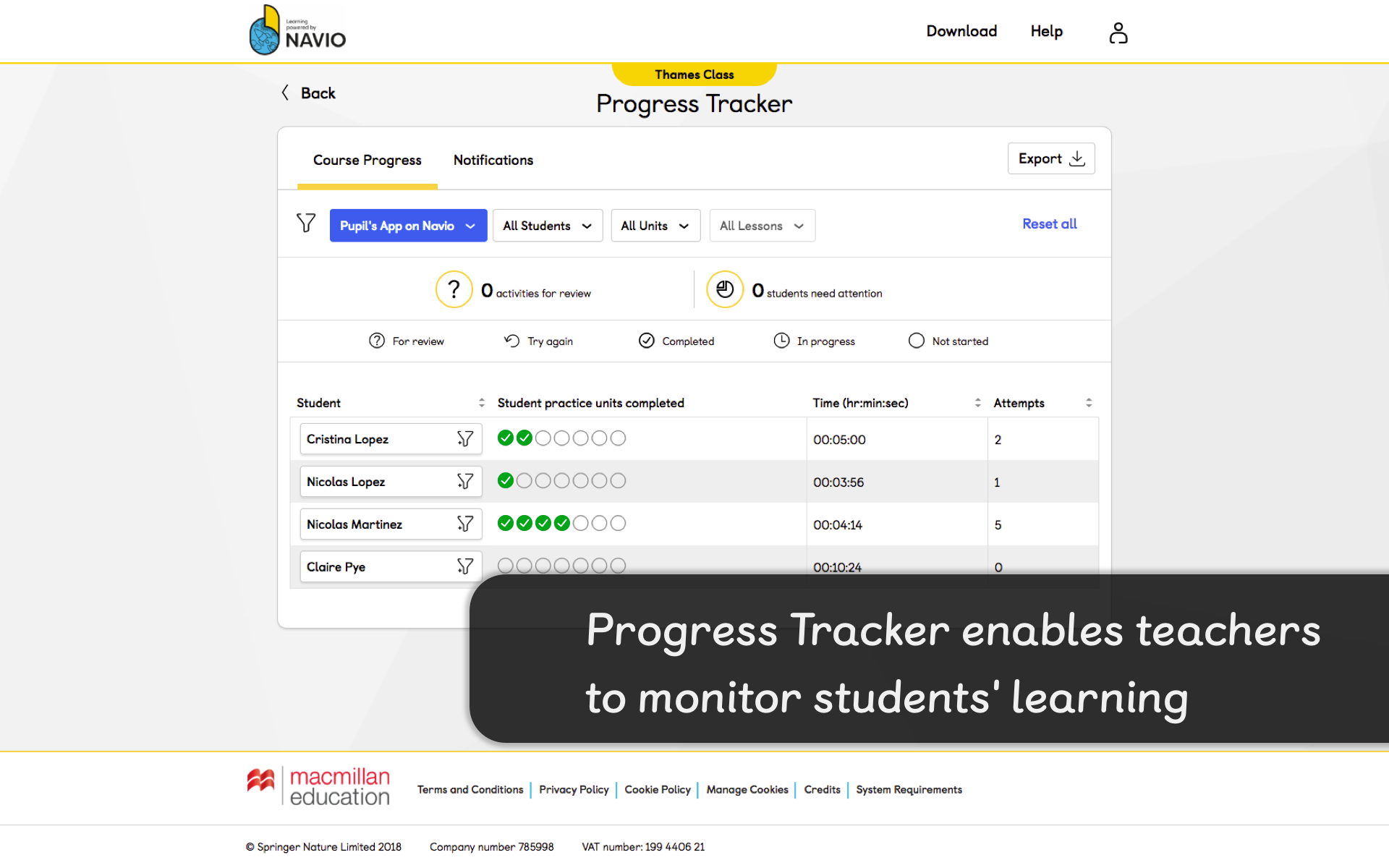Click the For review legend icon
Viewport: 1389px width, 868px height.
(377, 341)
